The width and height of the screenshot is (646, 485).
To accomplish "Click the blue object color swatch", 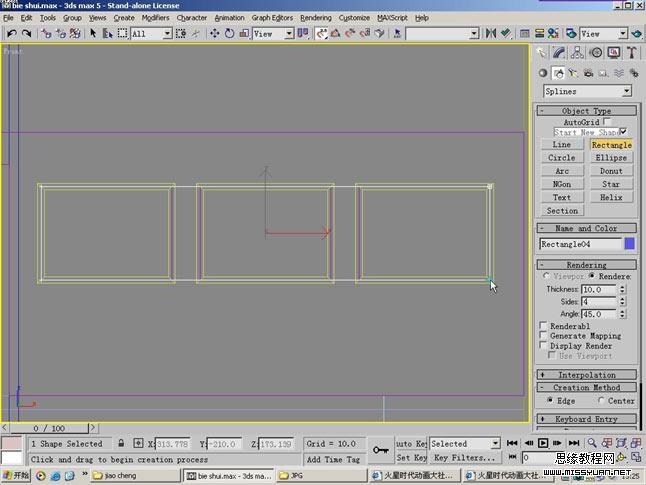I will [630, 244].
